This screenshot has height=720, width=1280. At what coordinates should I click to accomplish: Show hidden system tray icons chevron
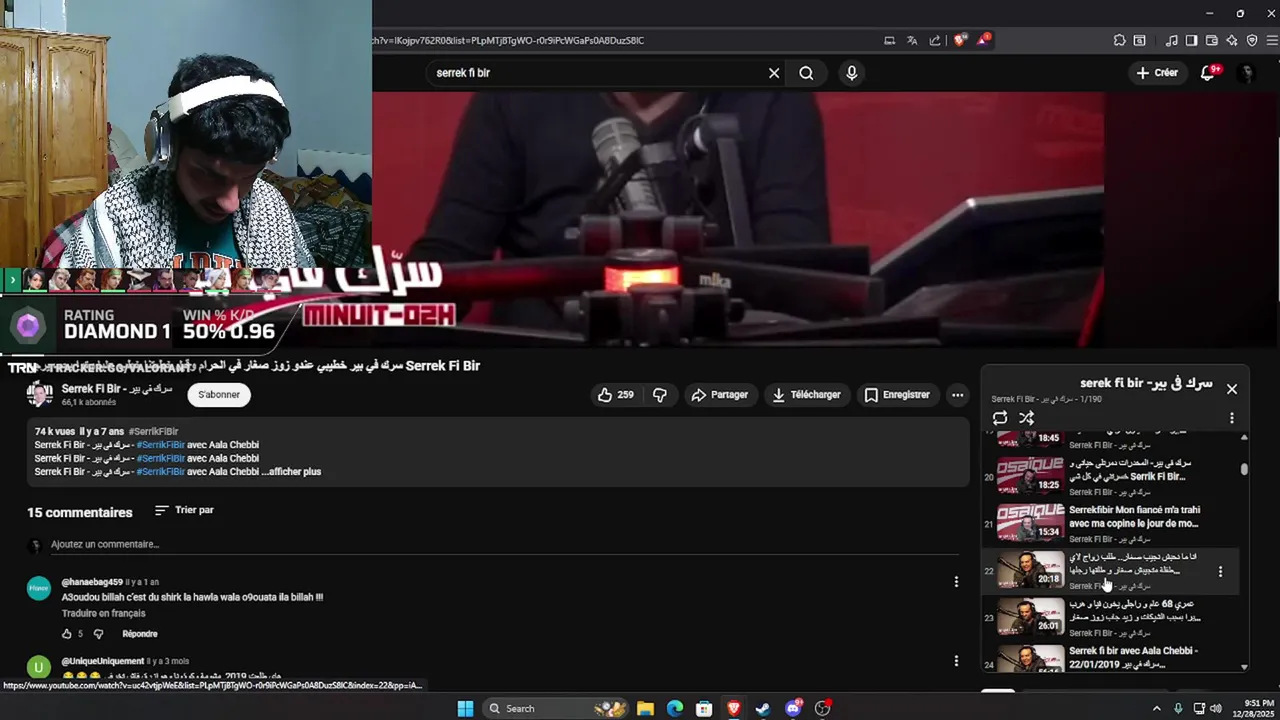1157,708
